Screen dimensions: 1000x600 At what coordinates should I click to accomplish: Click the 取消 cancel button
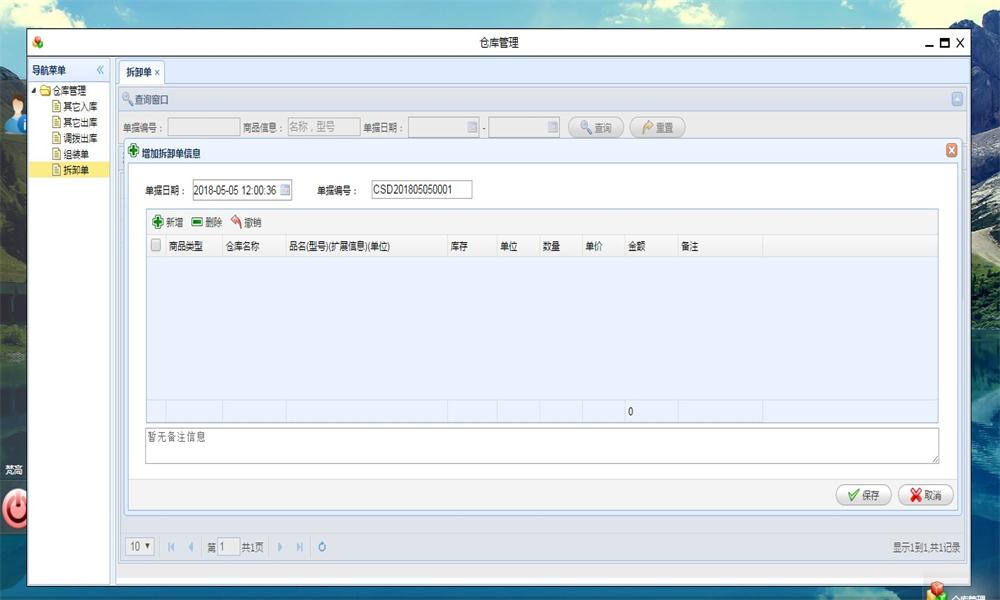925,495
